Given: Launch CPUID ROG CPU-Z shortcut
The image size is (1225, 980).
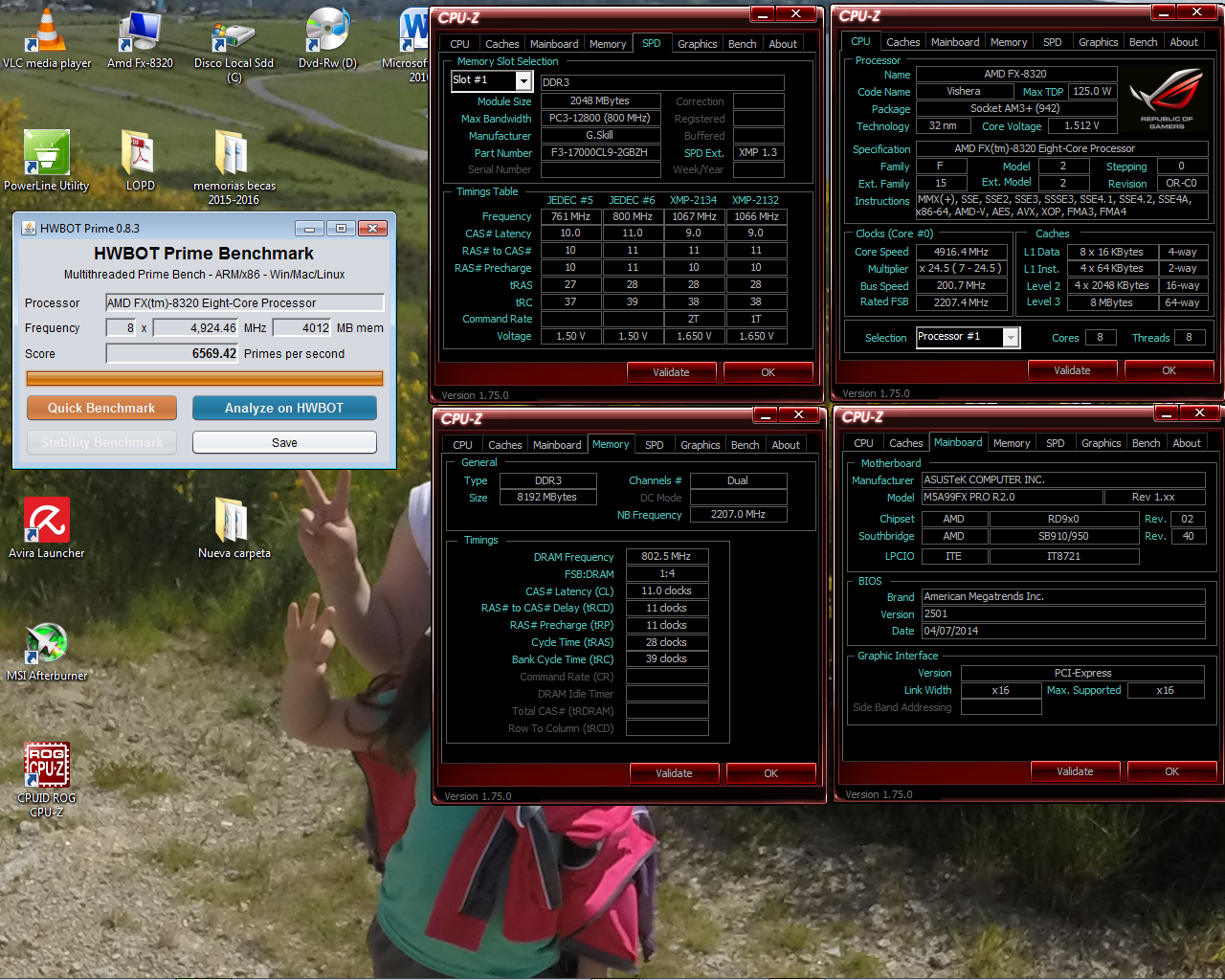Looking at the screenshot, I should [x=47, y=780].
